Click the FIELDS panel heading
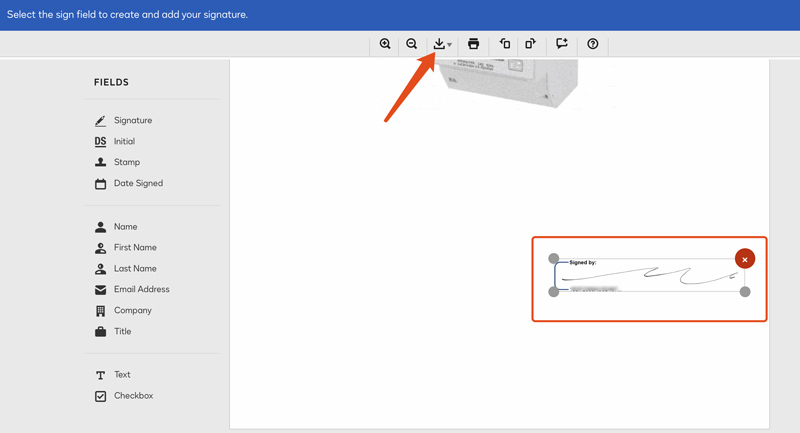Viewport: 800px width, 433px height. [111, 82]
